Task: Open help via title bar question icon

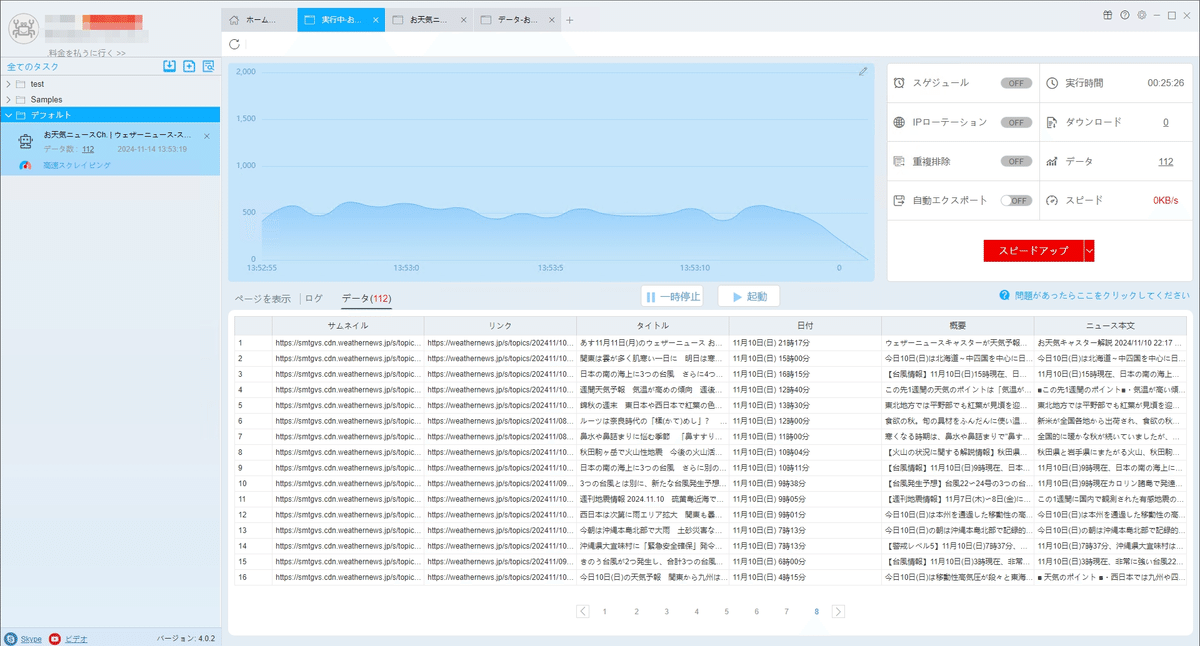Action: pyautogui.click(x=1125, y=15)
